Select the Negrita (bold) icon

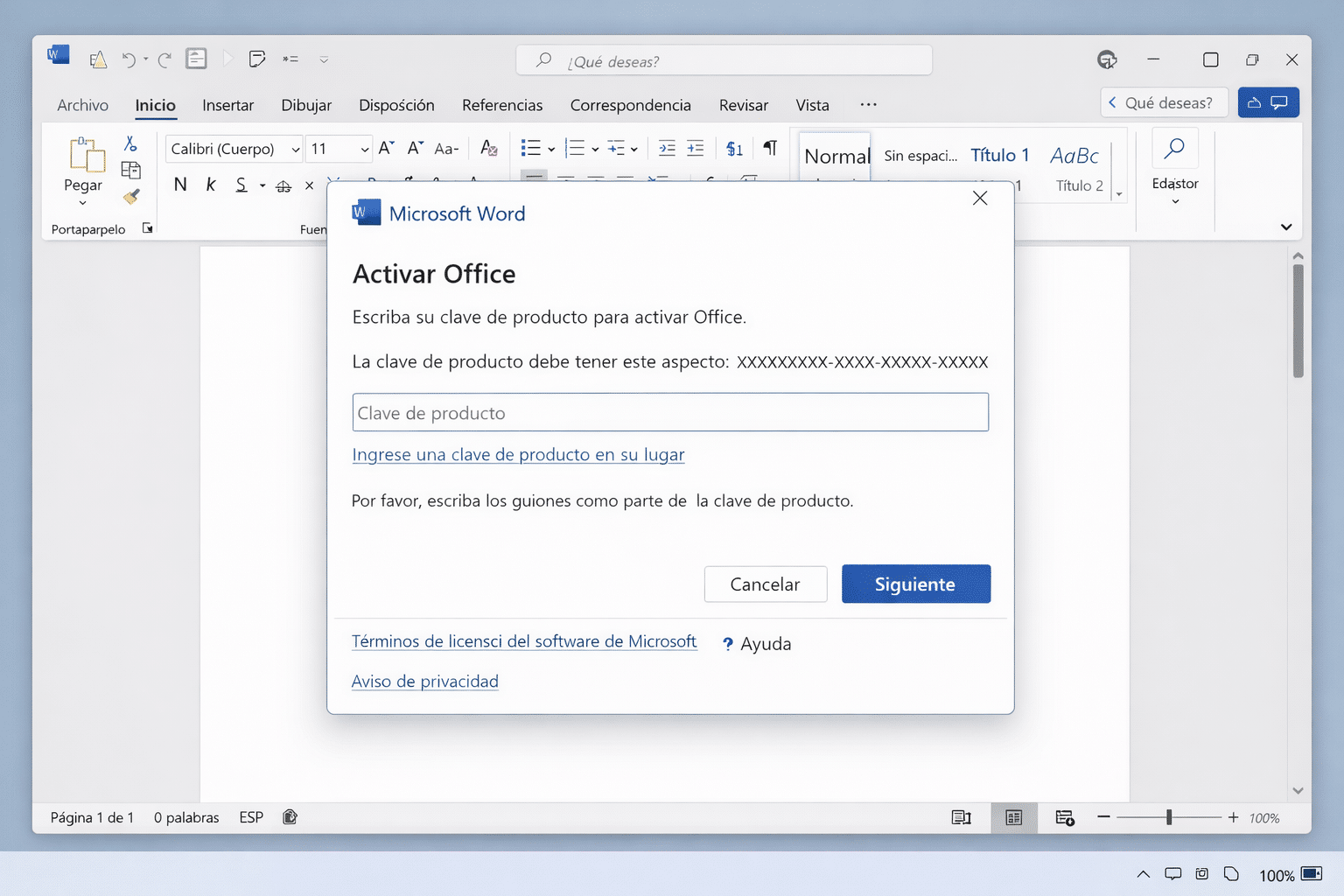[x=180, y=185]
